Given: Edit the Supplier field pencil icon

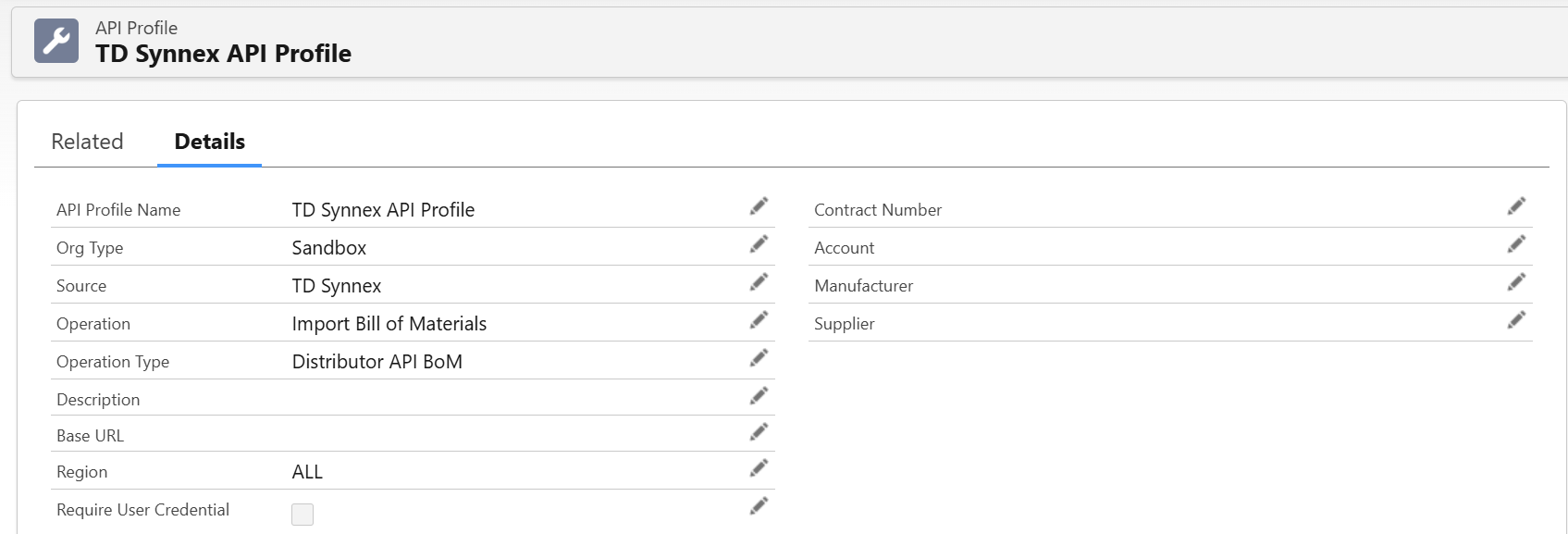Looking at the screenshot, I should click(x=1516, y=319).
